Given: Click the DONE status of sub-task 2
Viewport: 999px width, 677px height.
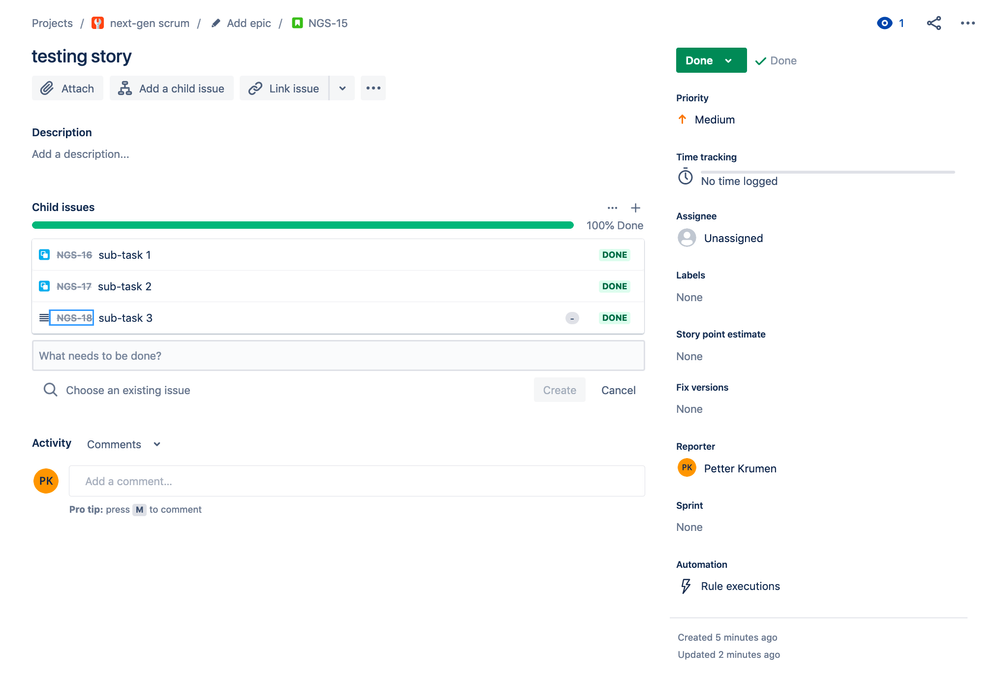Looking at the screenshot, I should coord(615,287).
